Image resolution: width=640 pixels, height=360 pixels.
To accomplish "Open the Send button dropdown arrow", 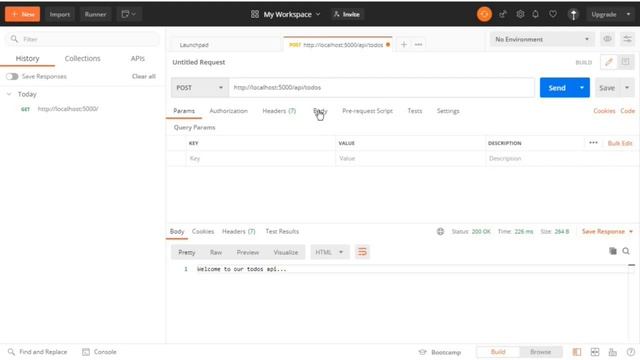I will point(582,87).
